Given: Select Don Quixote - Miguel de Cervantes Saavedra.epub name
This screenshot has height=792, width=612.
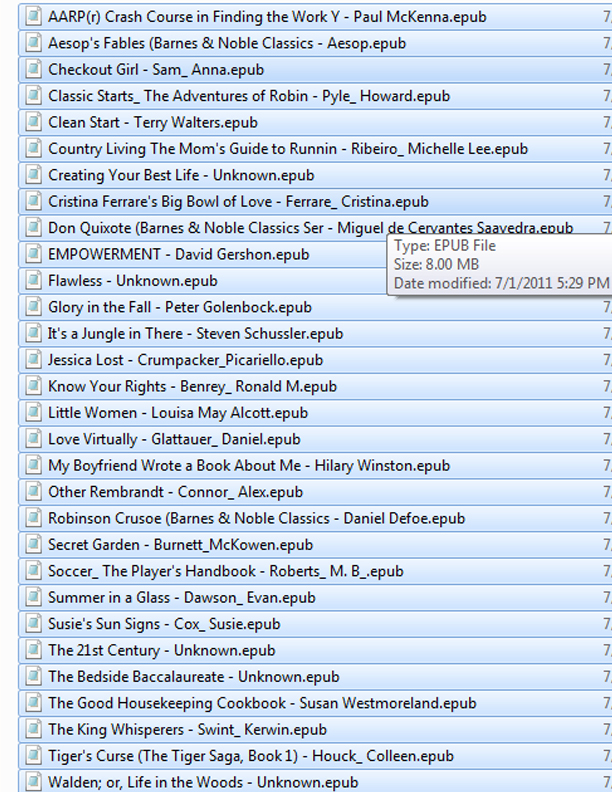Looking at the screenshot, I should [x=311, y=228].
